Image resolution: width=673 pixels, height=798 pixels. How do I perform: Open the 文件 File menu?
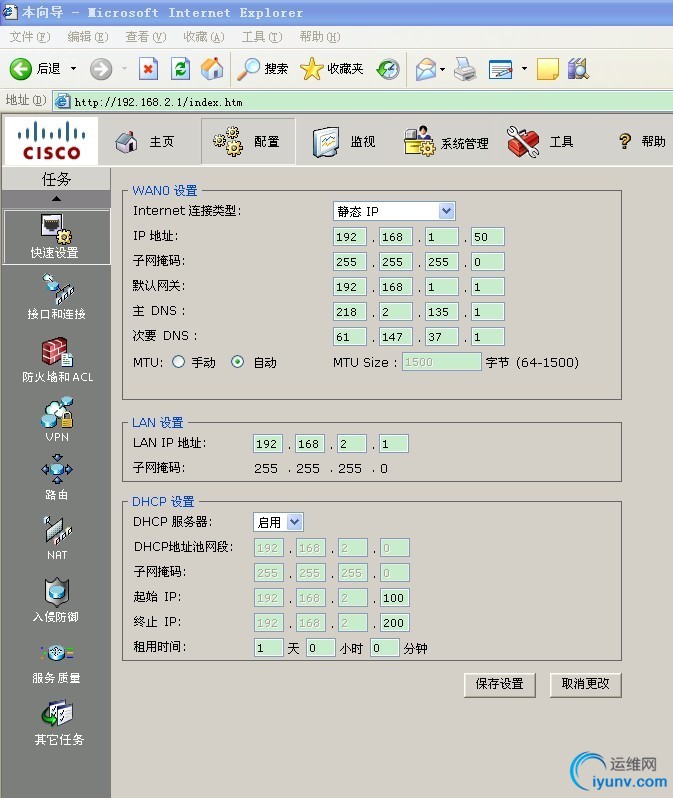point(30,37)
